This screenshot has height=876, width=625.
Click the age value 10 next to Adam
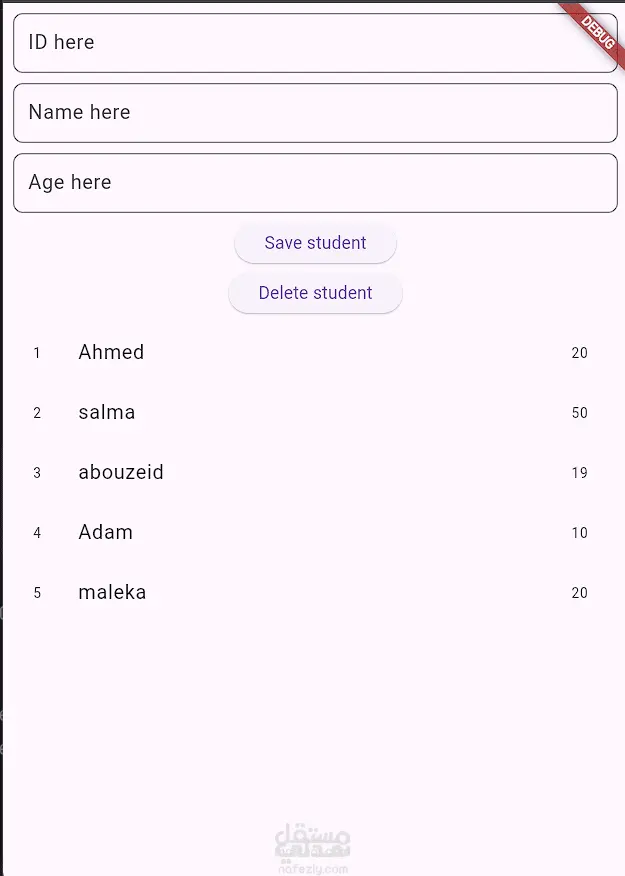tap(580, 533)
